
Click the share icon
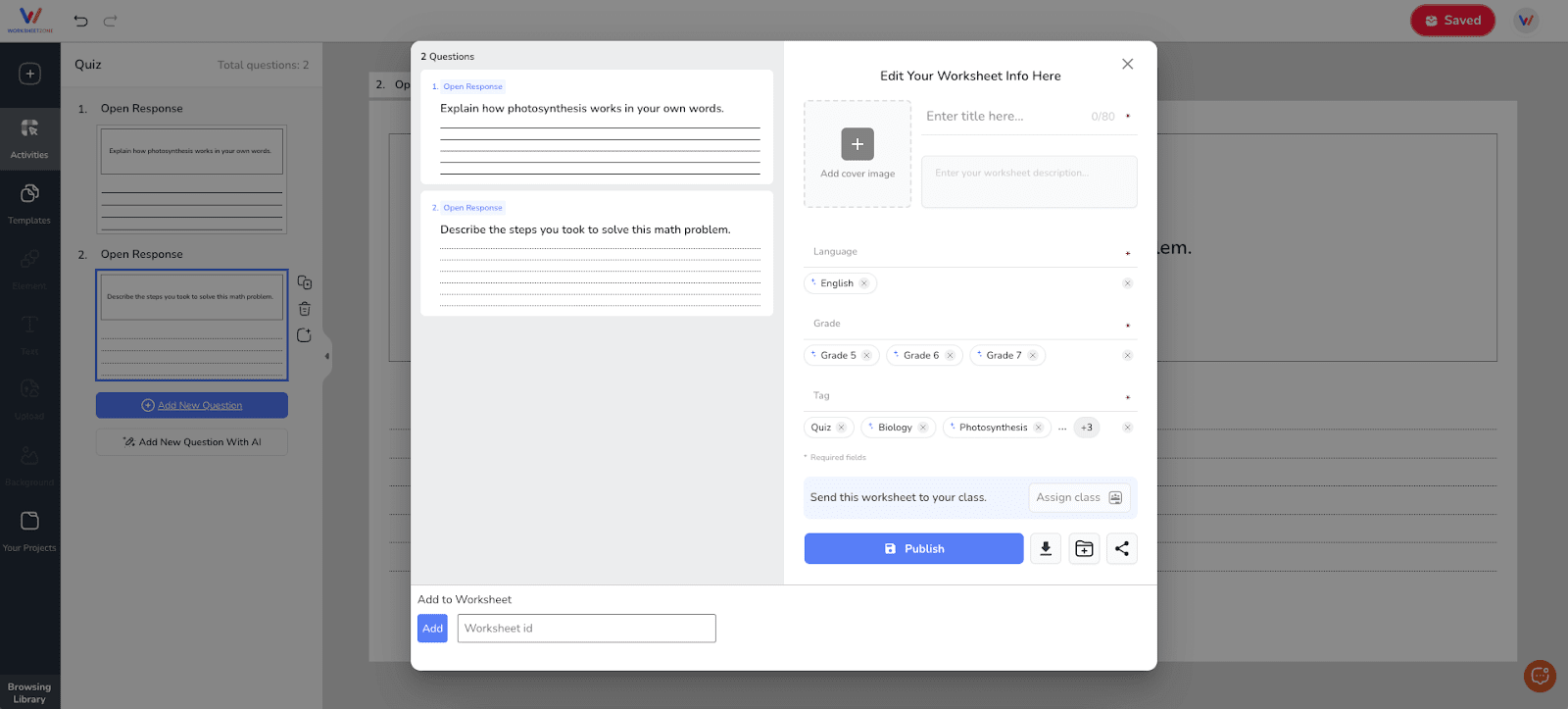1122,548
